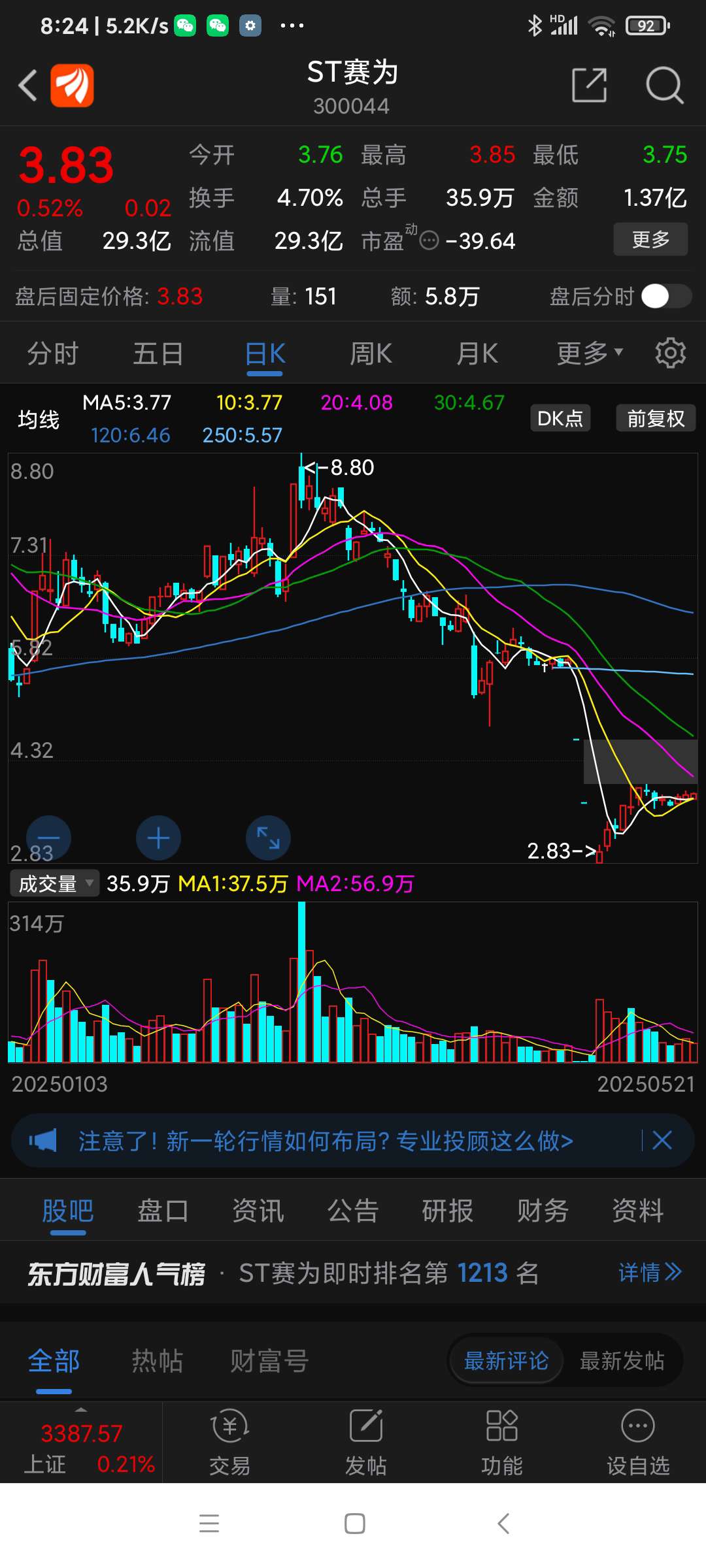Toggle the 前复权 adjustment button
Image resolution: width=706 pixels, height=1568 pixels.
[656, 418]
